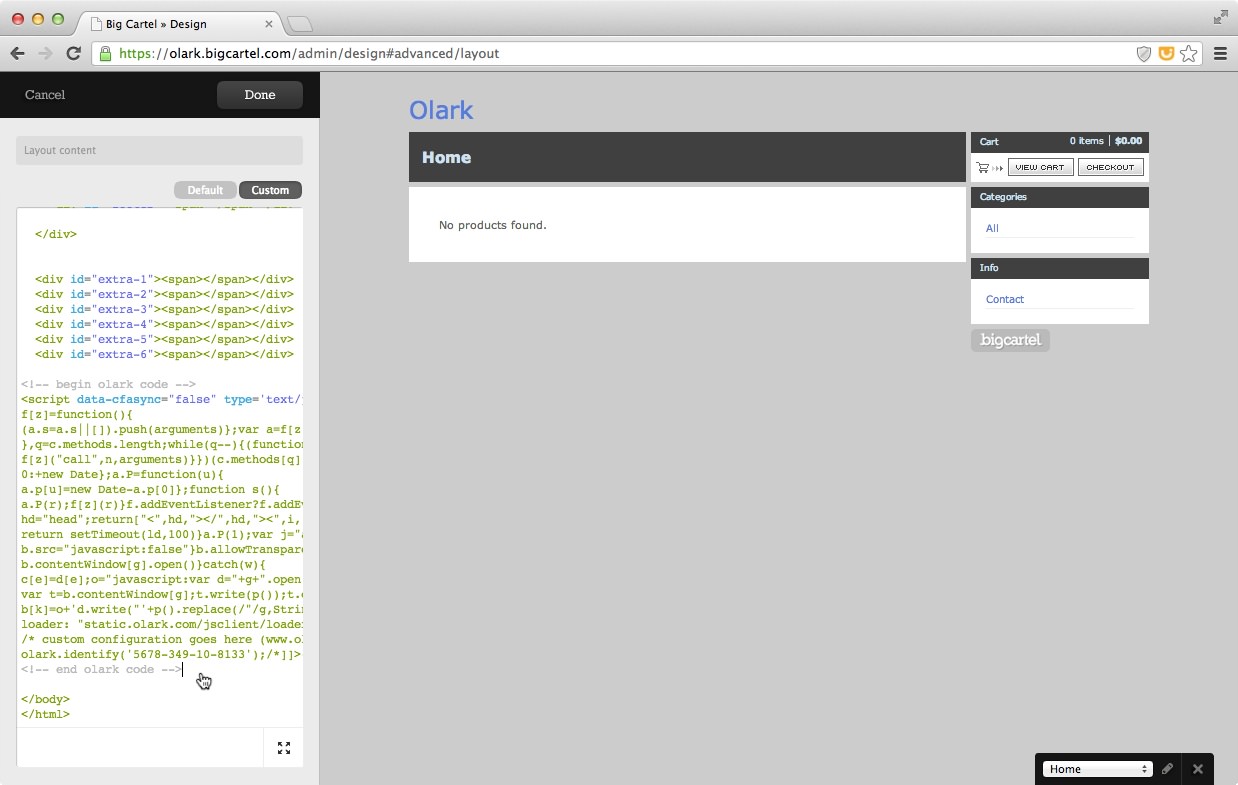Viewport: 1238px width, 785px height.
Task: Toggle the orange extension icon in the toolbar
Action: pyautogui.click(x=1166, y=53)
